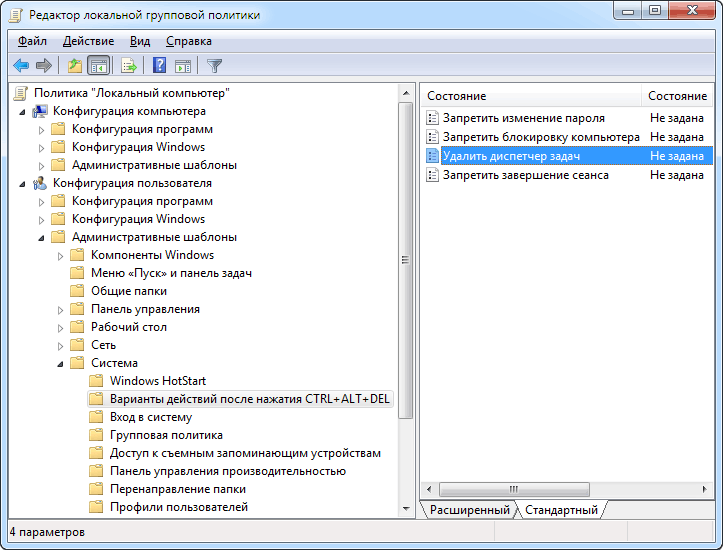
Task: Switch to the 'Стандартный' tab
Action: [x=561, y=510]
